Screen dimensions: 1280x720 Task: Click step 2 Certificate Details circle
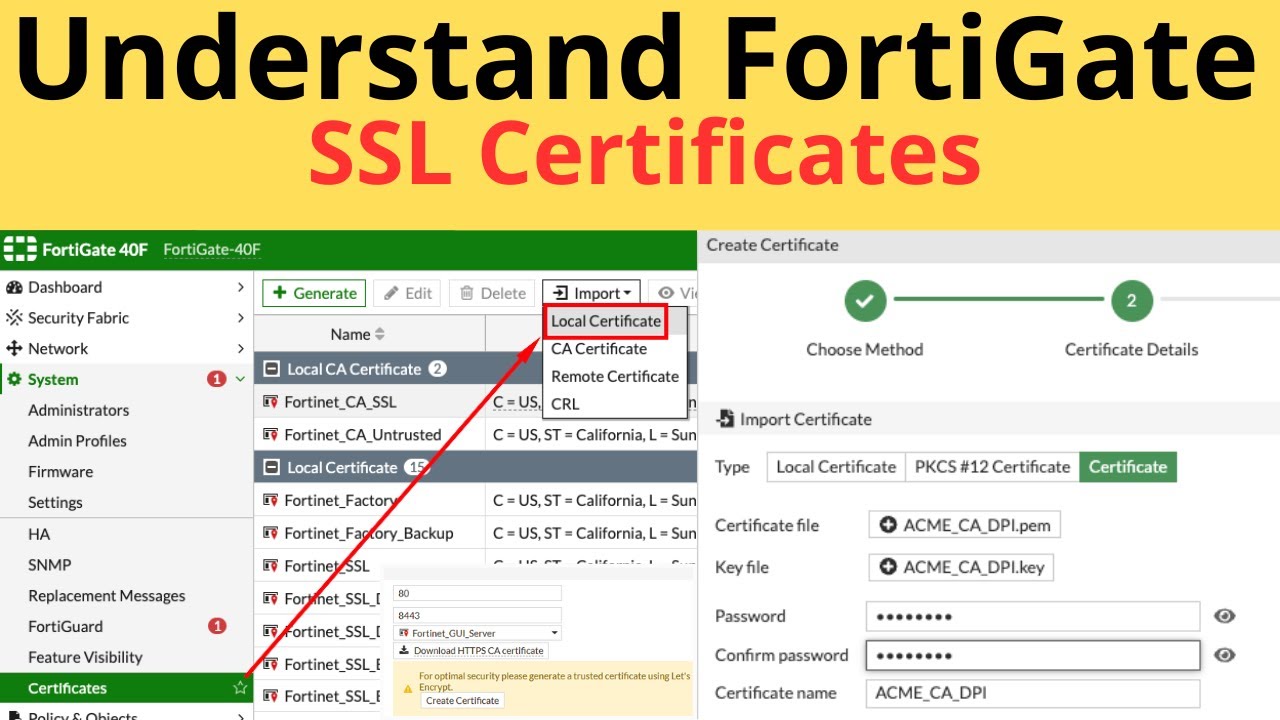pyautogui.click(x=1131, y=300)
